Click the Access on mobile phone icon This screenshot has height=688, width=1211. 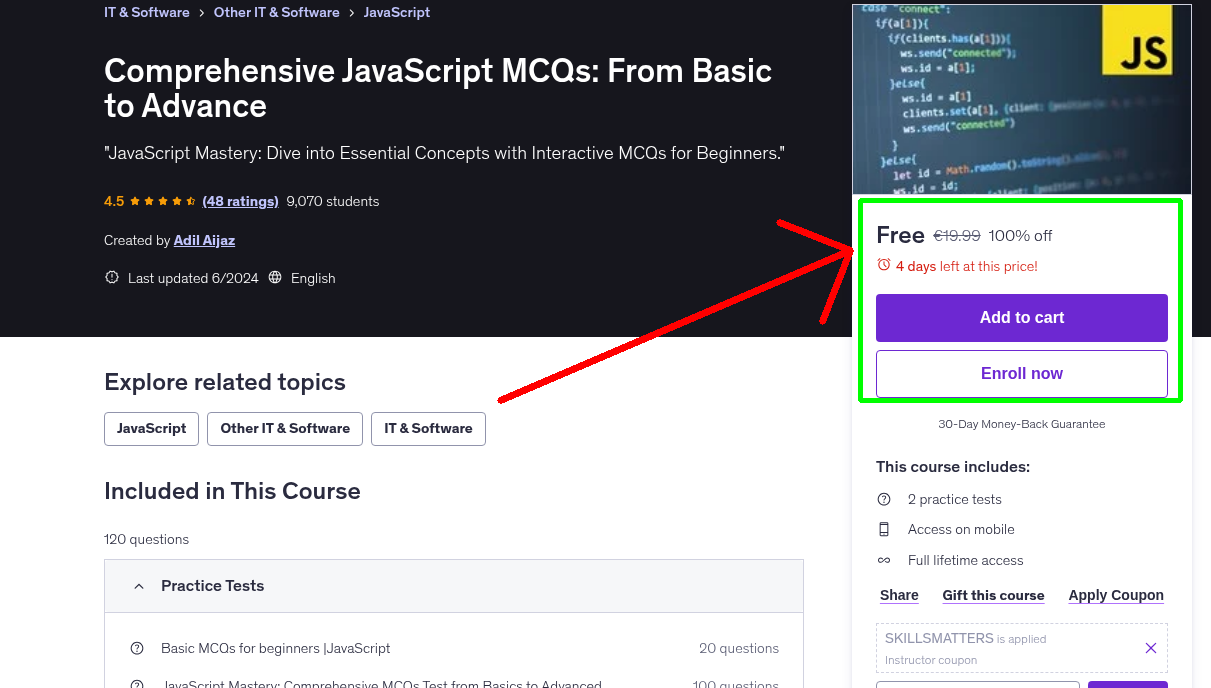click(x=884, y=529)
